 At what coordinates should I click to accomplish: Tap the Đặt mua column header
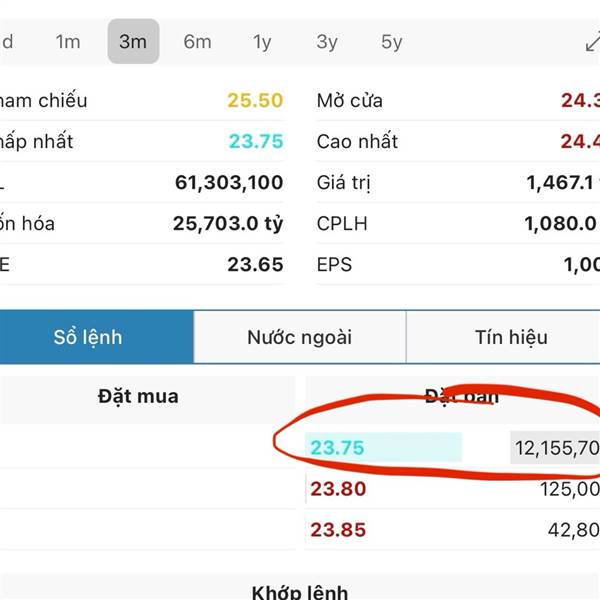point(138,396)
